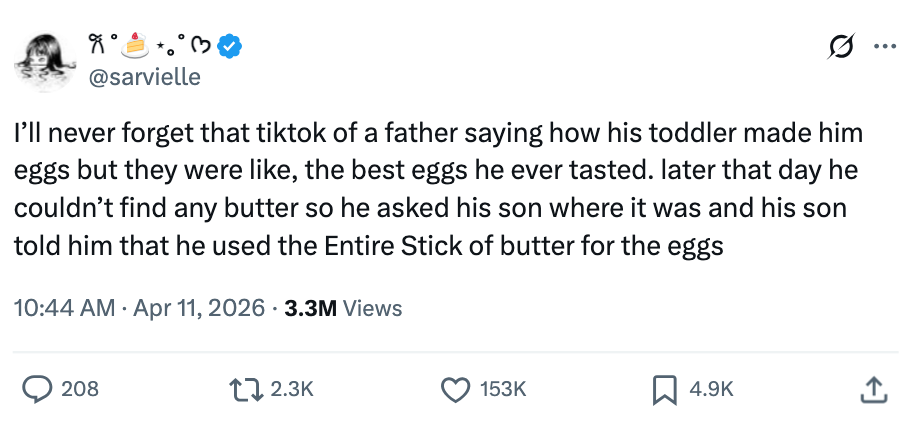Like the tweet with the heart icon
Screen dimensions: 908x423
pyautogui.click(x=456, y=388)
